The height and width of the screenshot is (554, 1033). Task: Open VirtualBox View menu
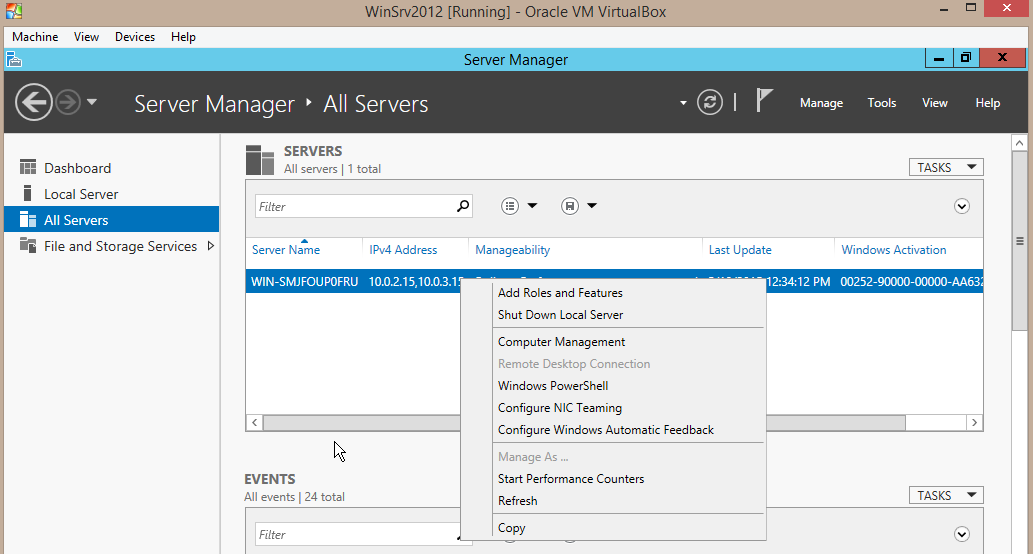pyautogui.click(x=86, y=37)
